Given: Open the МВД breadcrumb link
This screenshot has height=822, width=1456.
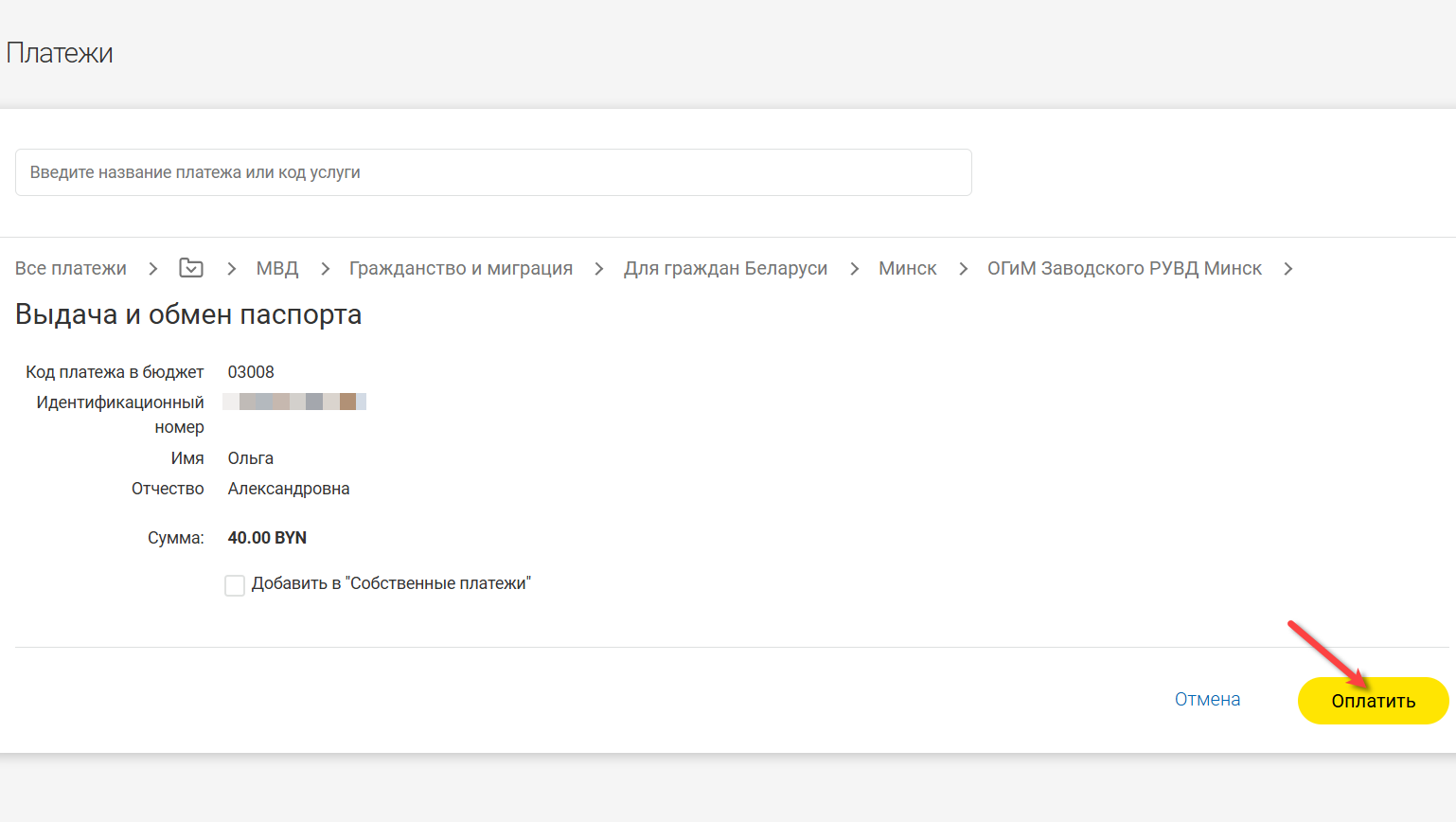Looking at the screenshot, I should point(277,268).
